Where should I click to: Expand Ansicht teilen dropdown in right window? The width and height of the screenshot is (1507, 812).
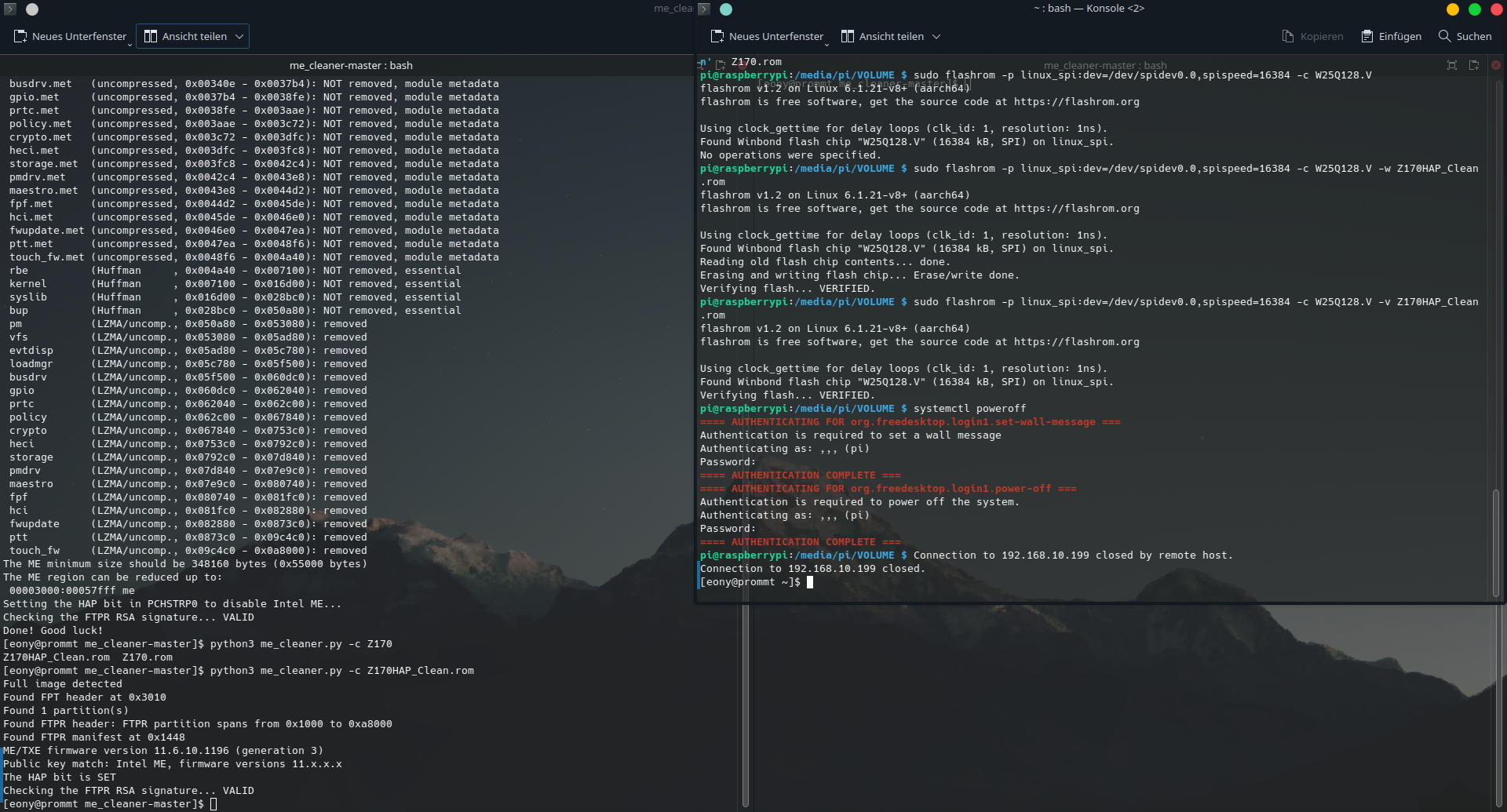click(936, 36)
